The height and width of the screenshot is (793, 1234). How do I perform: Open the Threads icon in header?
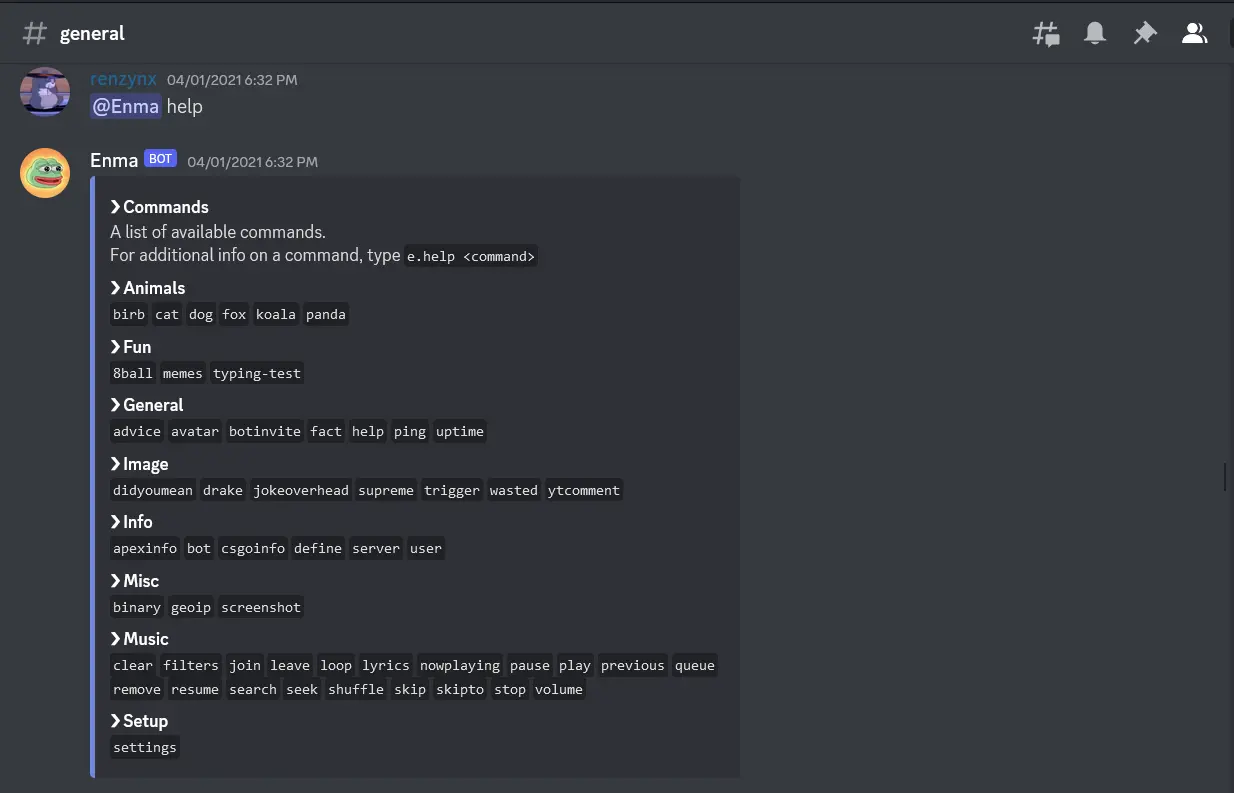click(x=1046, y=34)
